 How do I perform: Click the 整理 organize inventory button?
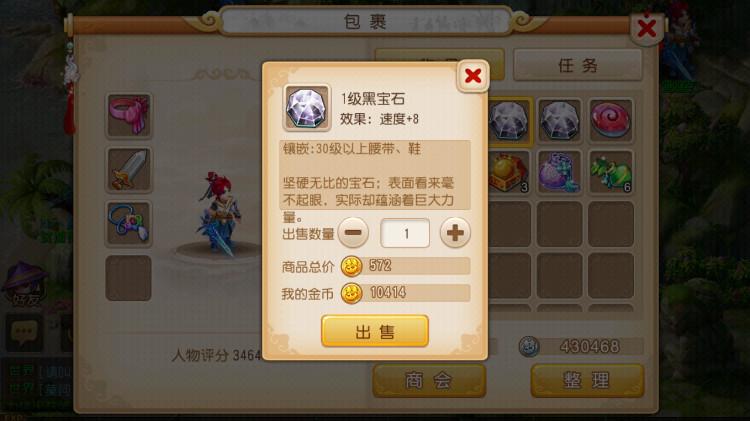click(x=587, y=380)
